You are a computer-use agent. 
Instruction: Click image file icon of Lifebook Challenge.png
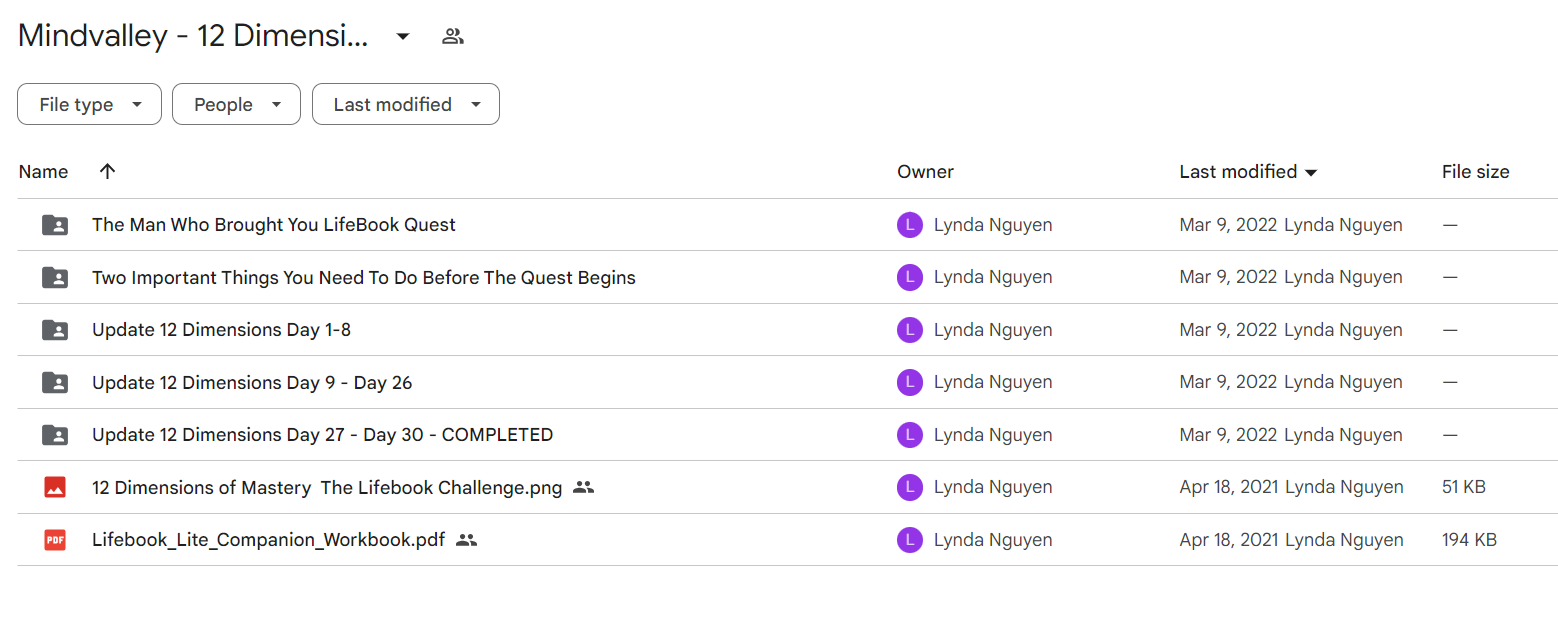click(x=55, y=487)
